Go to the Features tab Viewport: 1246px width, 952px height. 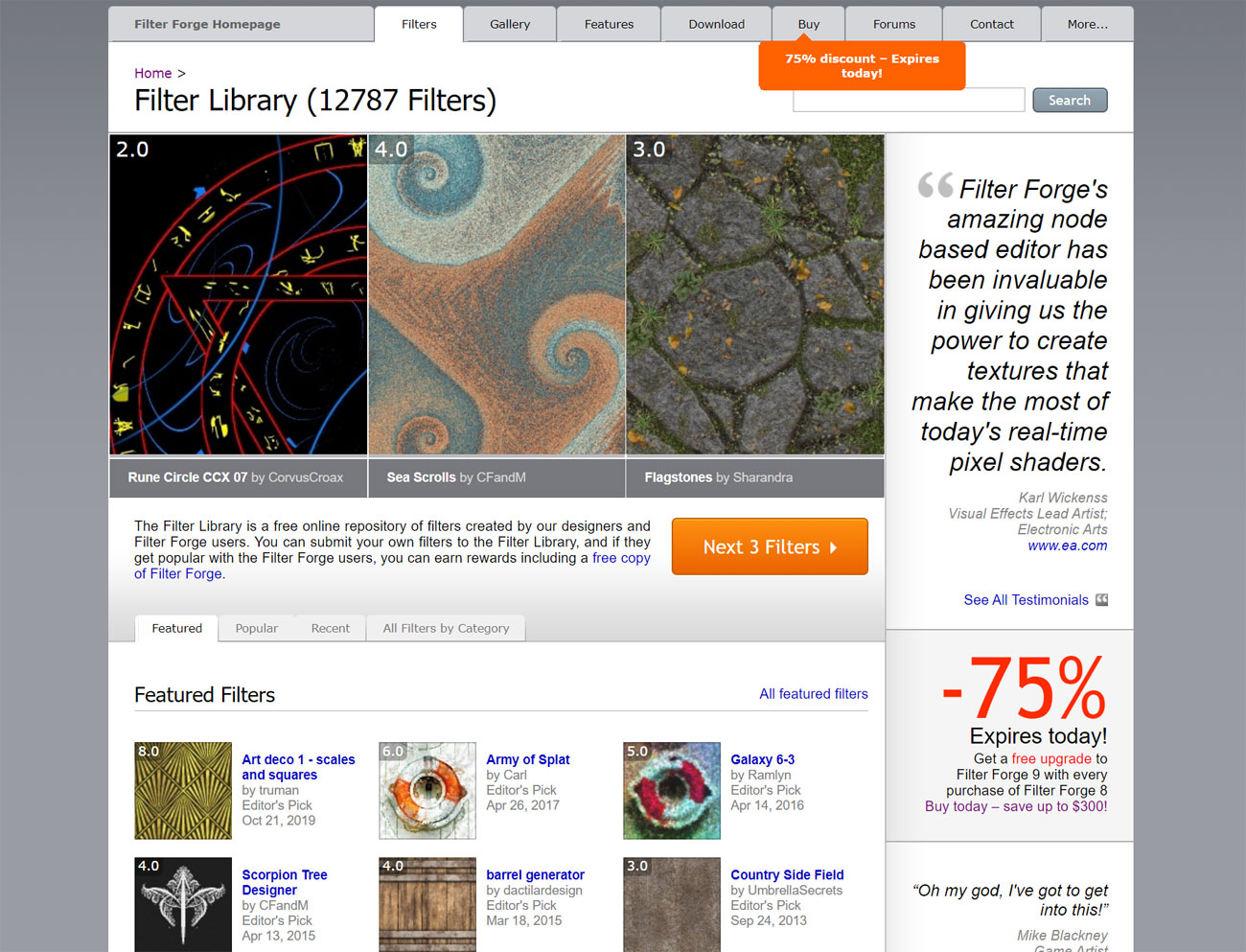pyautogui.click(x=609, y=24)
